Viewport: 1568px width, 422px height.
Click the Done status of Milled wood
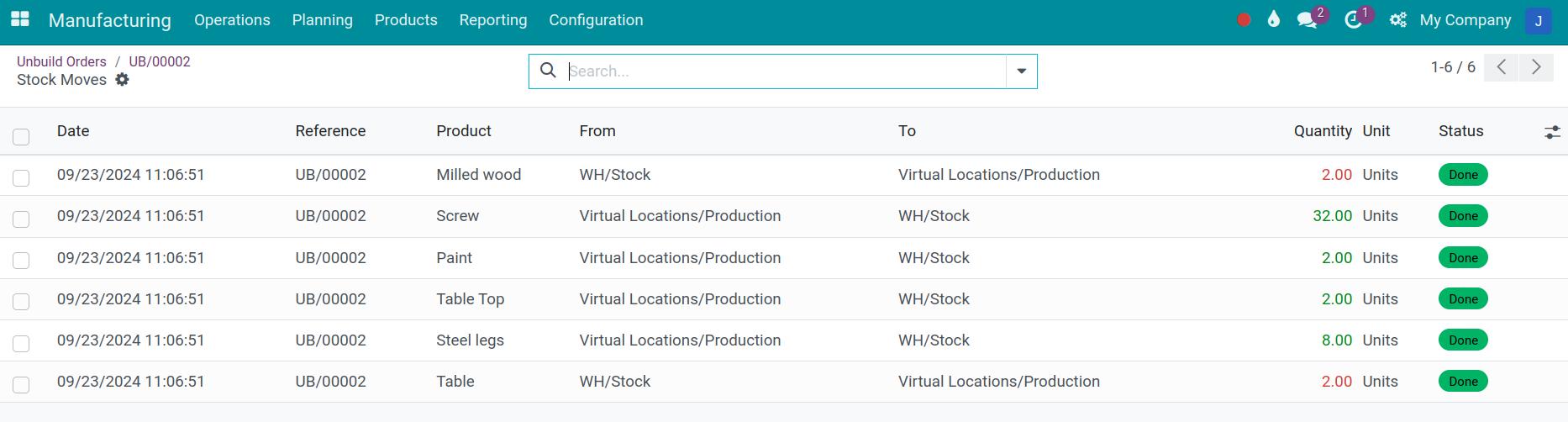tap(1463, 175)
